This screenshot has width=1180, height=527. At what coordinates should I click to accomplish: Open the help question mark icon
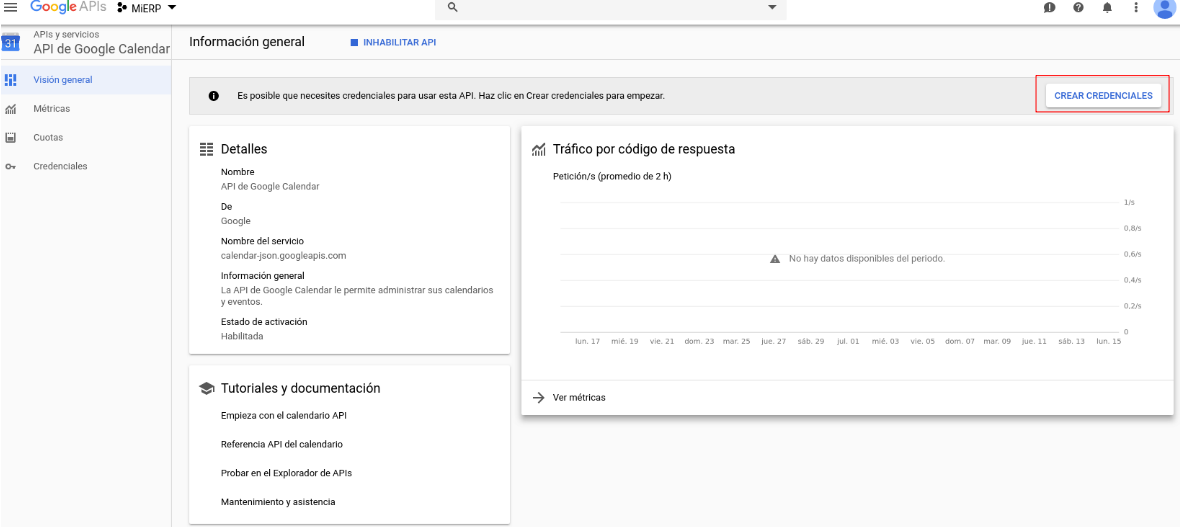1078,8
